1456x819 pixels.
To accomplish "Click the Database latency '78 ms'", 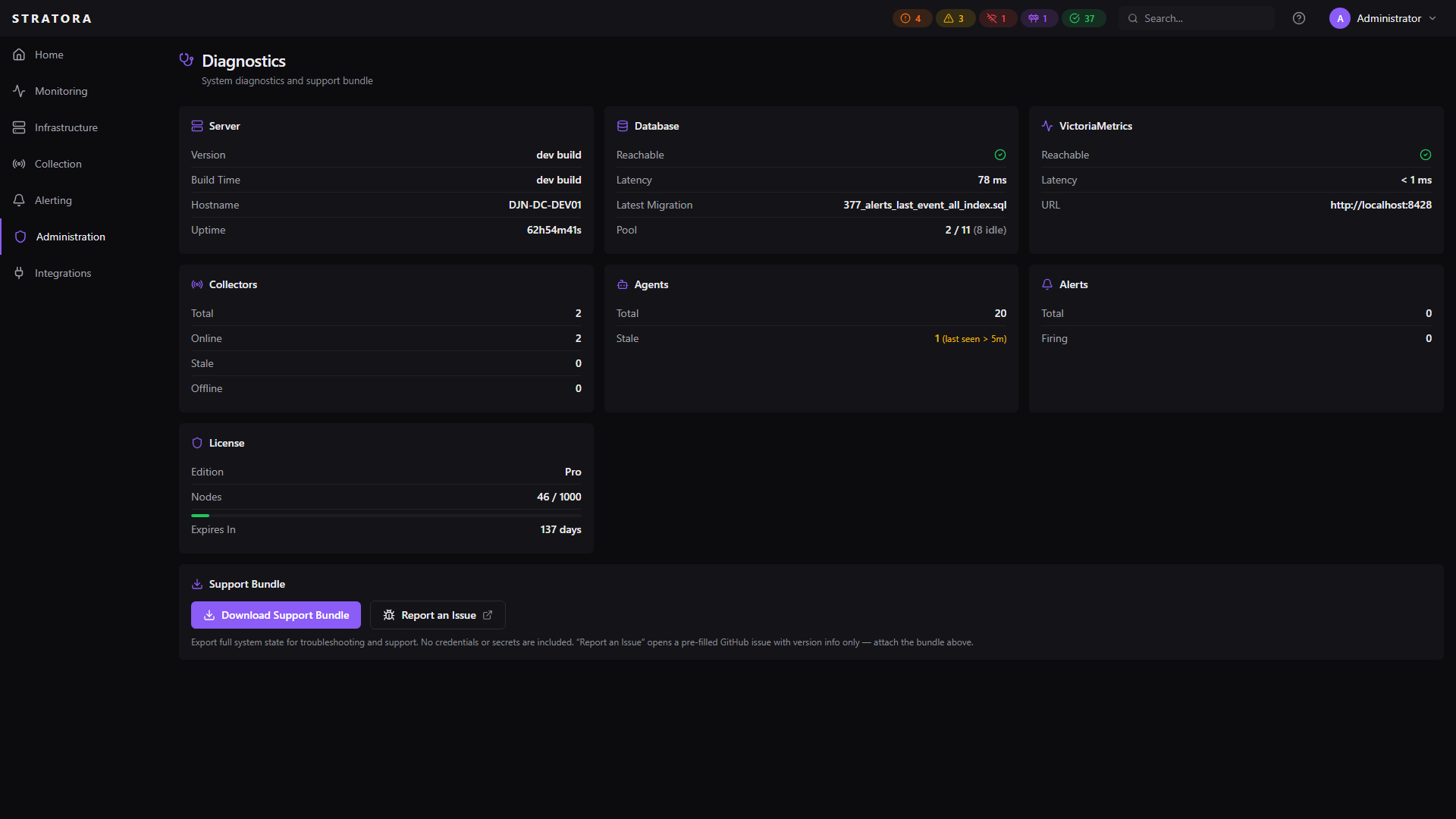I will 993,180.
